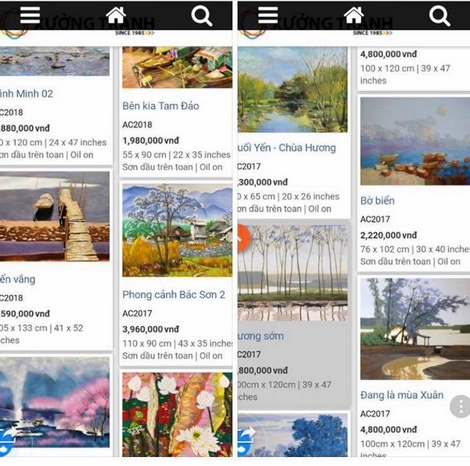Tap home icon in right screen
The width and height of the screenshot is (470, 466).
click(354, 15)
